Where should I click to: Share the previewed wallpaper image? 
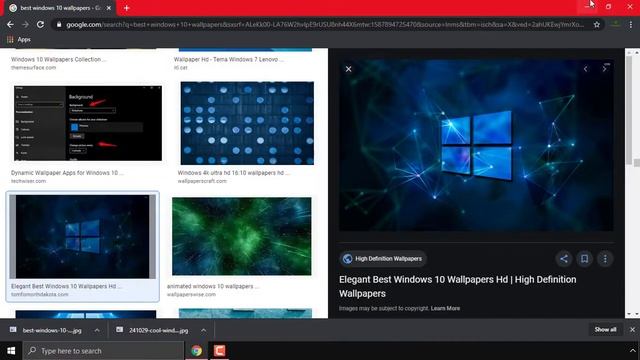click(564, 258)
